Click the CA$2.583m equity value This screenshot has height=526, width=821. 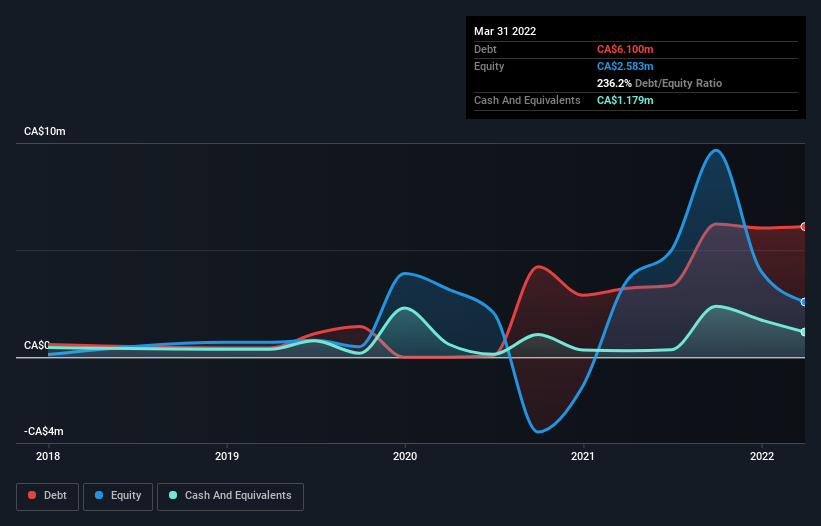point(625,66)
